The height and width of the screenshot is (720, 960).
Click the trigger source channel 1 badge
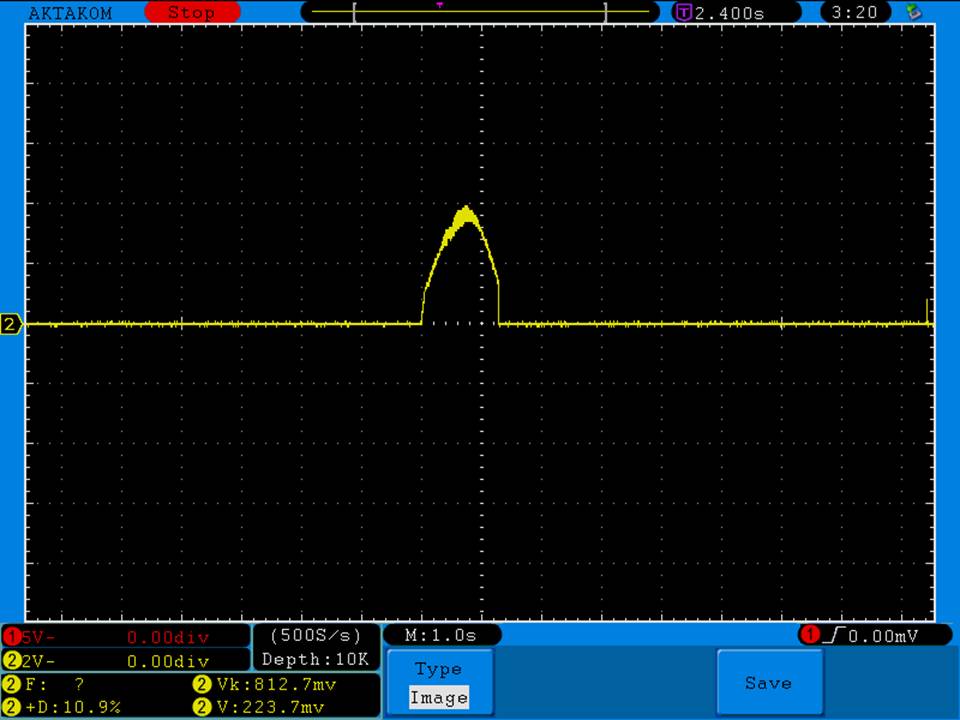pyautogui.click(x=808, y=635)
